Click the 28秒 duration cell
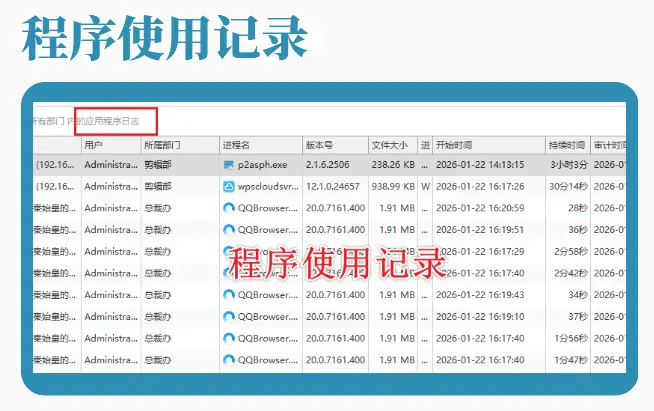This screenshot has width=654, height=411. click(x=578, y=208)
